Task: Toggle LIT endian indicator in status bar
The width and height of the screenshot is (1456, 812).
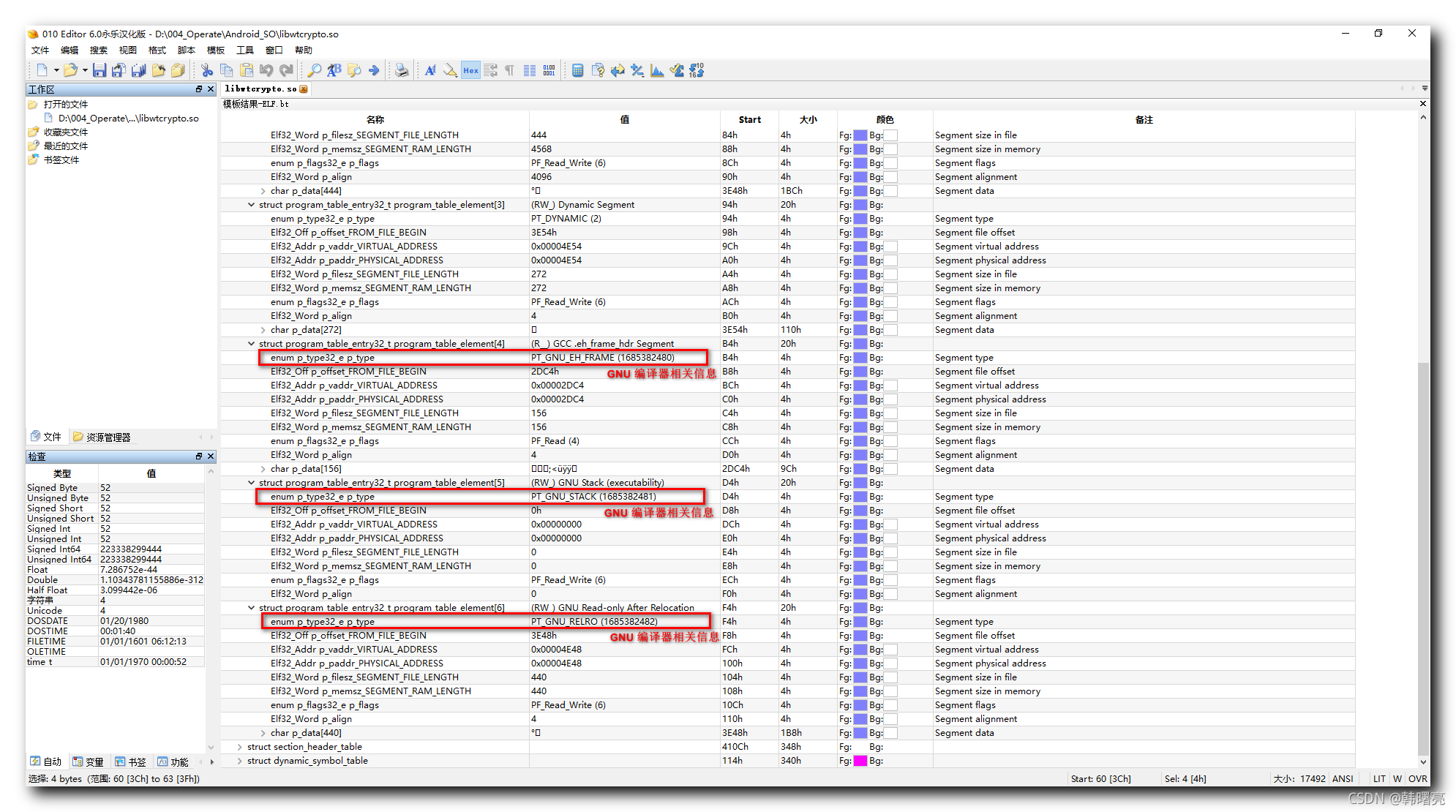Action: click(1379, 778)
